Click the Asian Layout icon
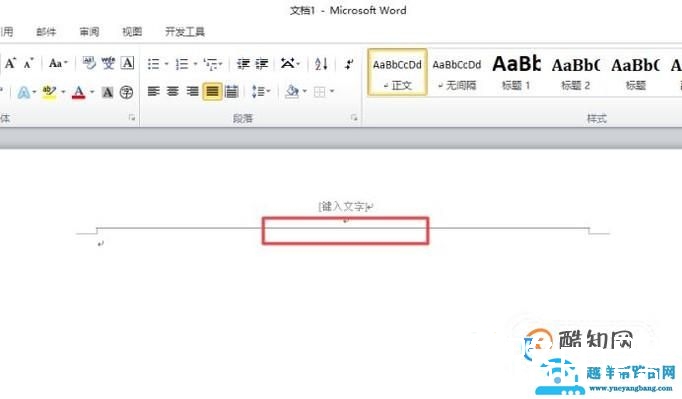682x399 pixels. point(287,64)
